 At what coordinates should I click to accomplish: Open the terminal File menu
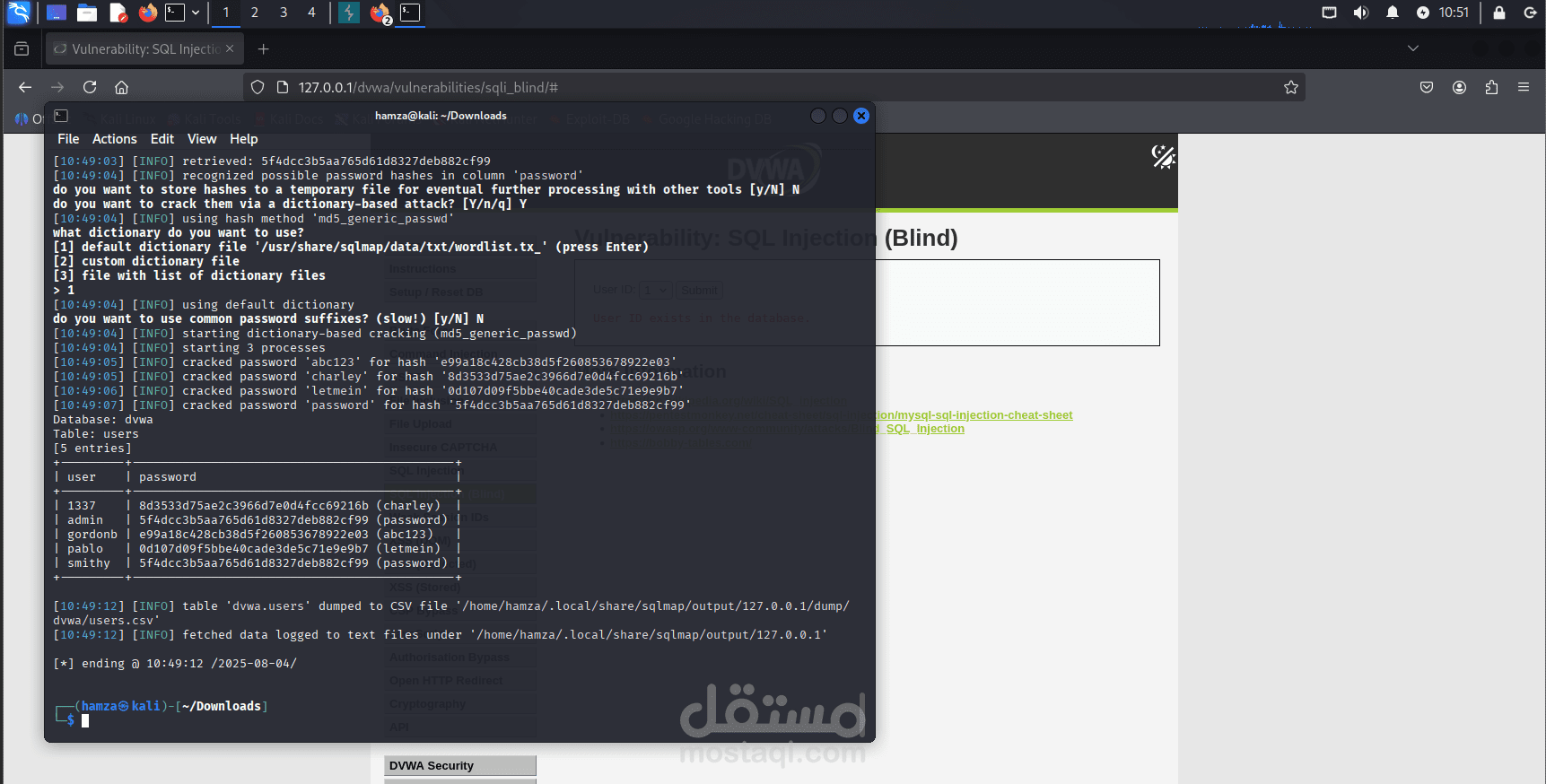point(68,139)
